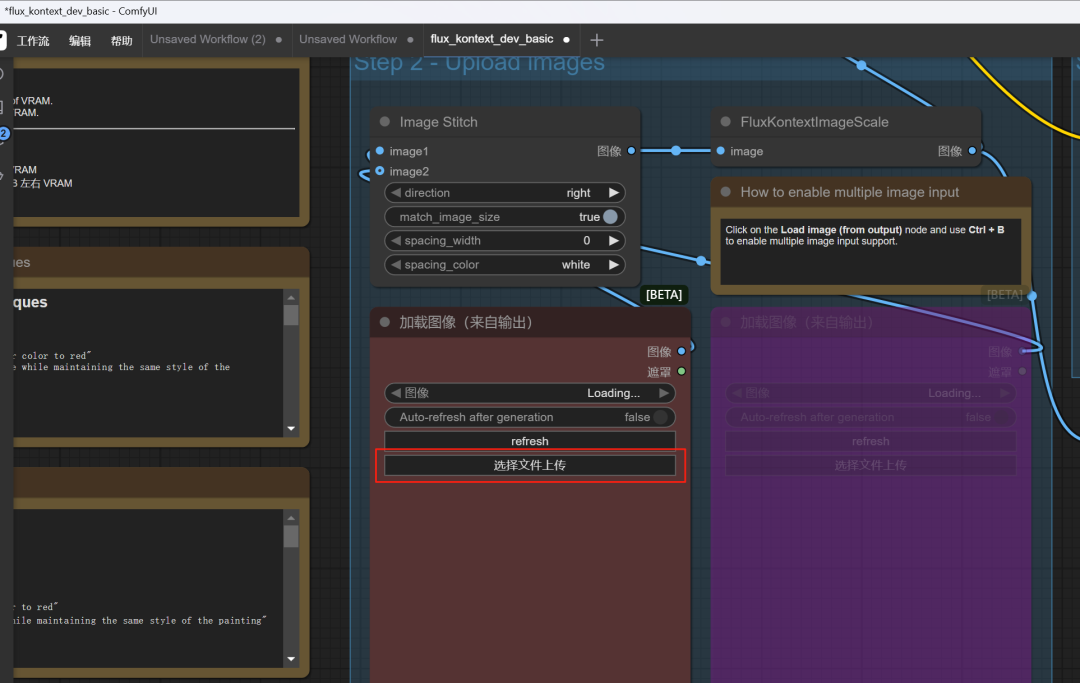Image resolution: width=1080 pixels, height=683 pixels.
Task: Click FluxKontextImageScale image input socket
Action: pyautogui.click(x=720, y=151)
